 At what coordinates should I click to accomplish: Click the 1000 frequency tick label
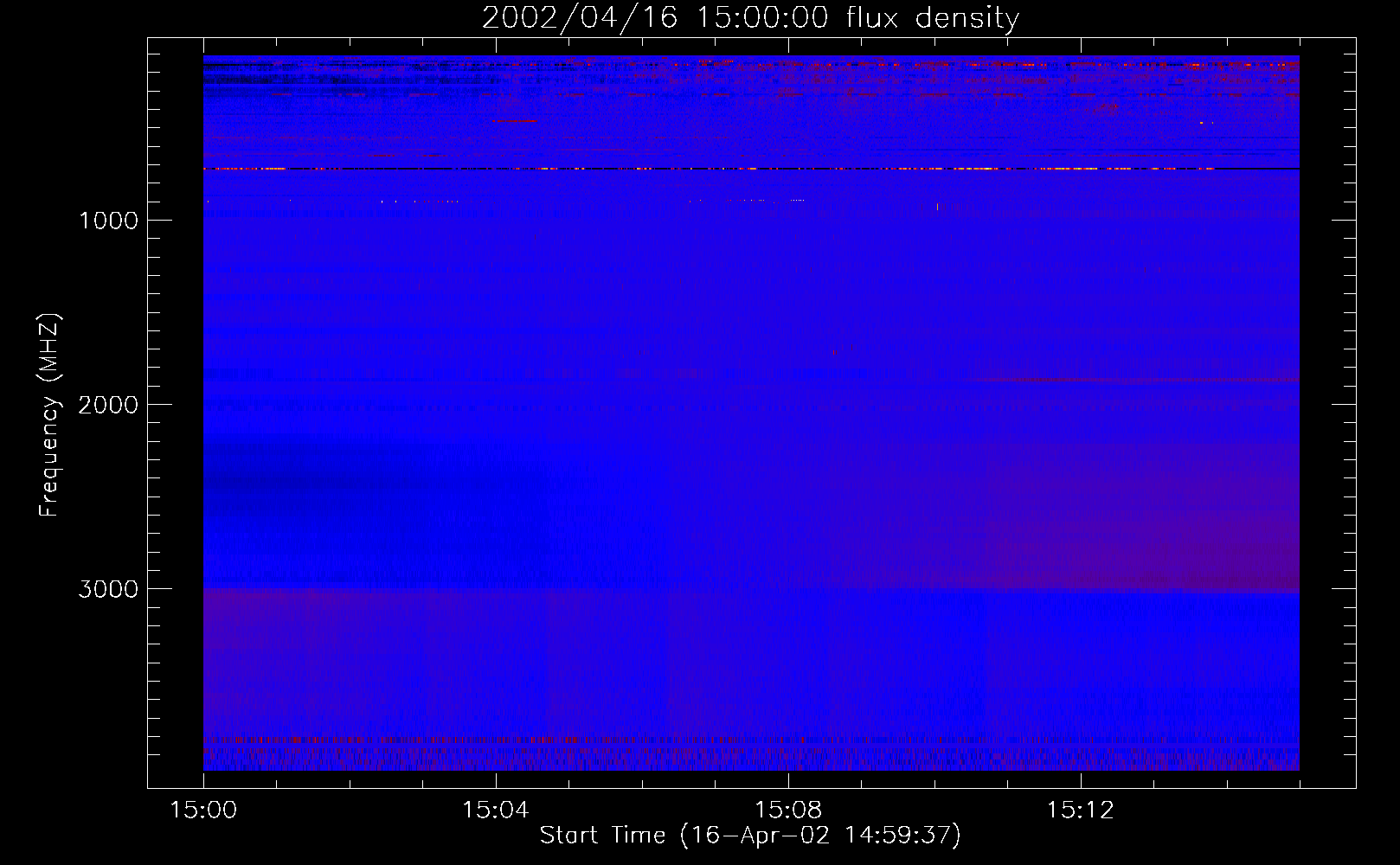pyautogui.click(x=109, y=221)
